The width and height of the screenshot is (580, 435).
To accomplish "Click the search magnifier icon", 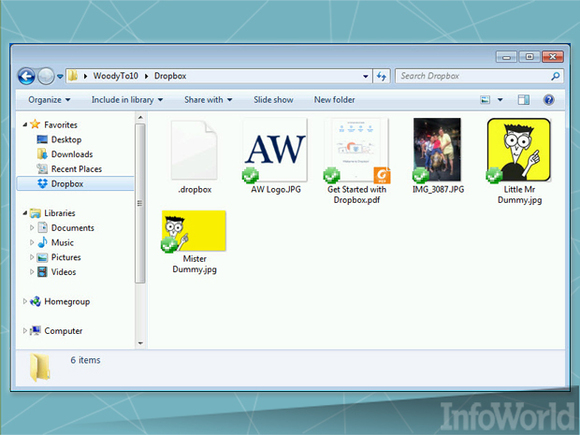I will tap(555, 76).
